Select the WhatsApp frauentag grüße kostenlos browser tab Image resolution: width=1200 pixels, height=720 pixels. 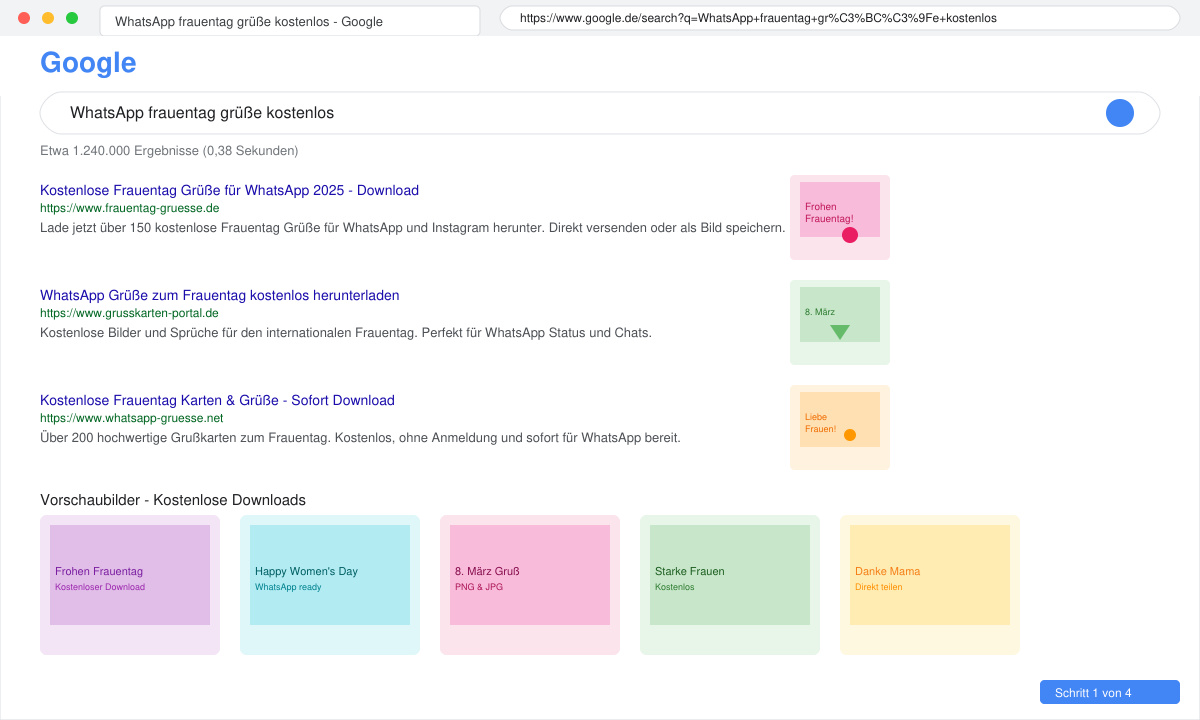tap(290, 21)
